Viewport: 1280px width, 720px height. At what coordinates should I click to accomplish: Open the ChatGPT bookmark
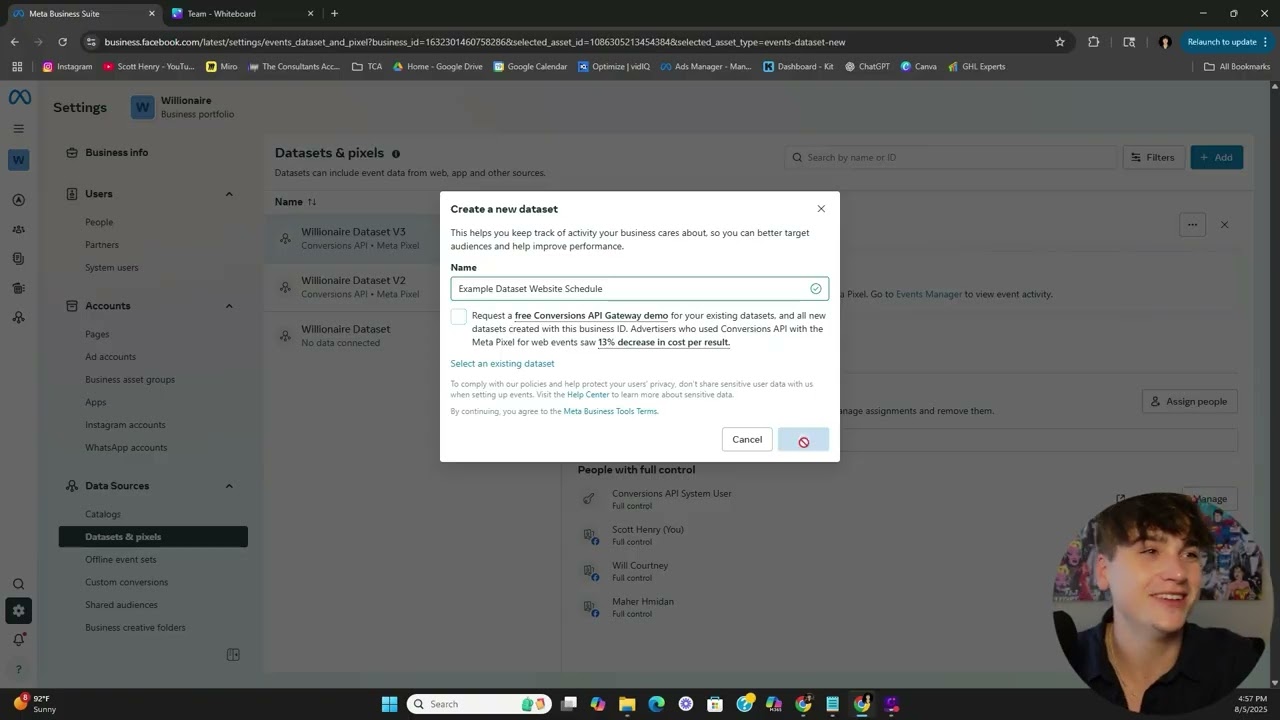(867, 67)
